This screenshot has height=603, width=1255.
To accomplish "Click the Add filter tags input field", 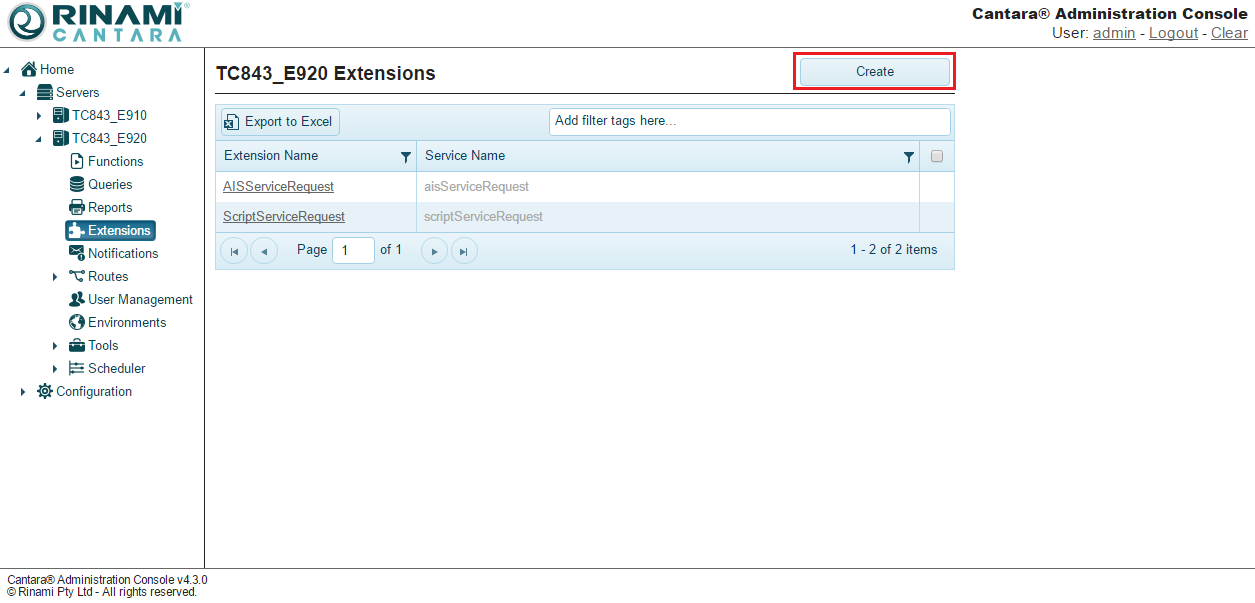I will click(749, 121).
